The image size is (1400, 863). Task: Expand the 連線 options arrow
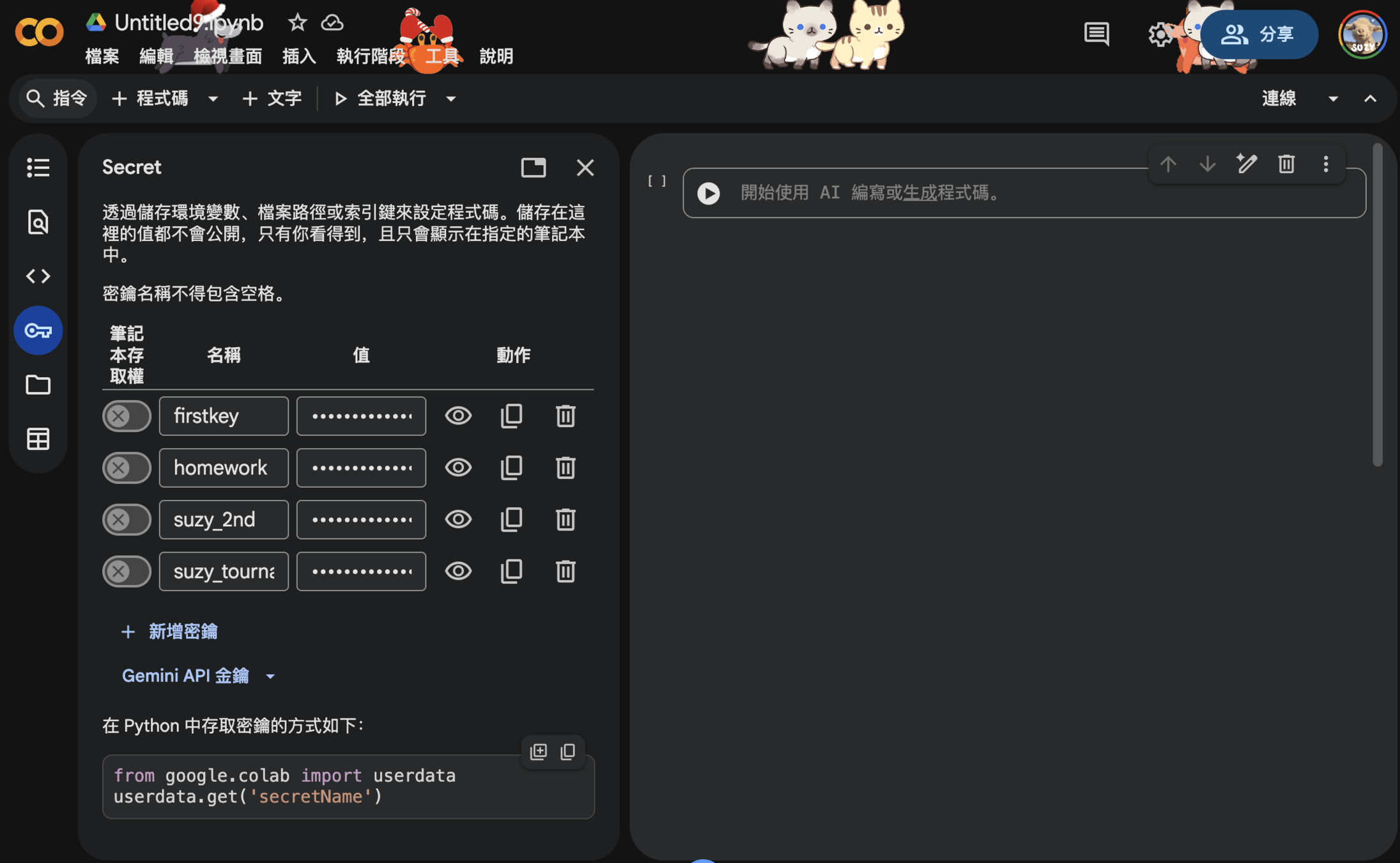click(x=1333, y=98)
